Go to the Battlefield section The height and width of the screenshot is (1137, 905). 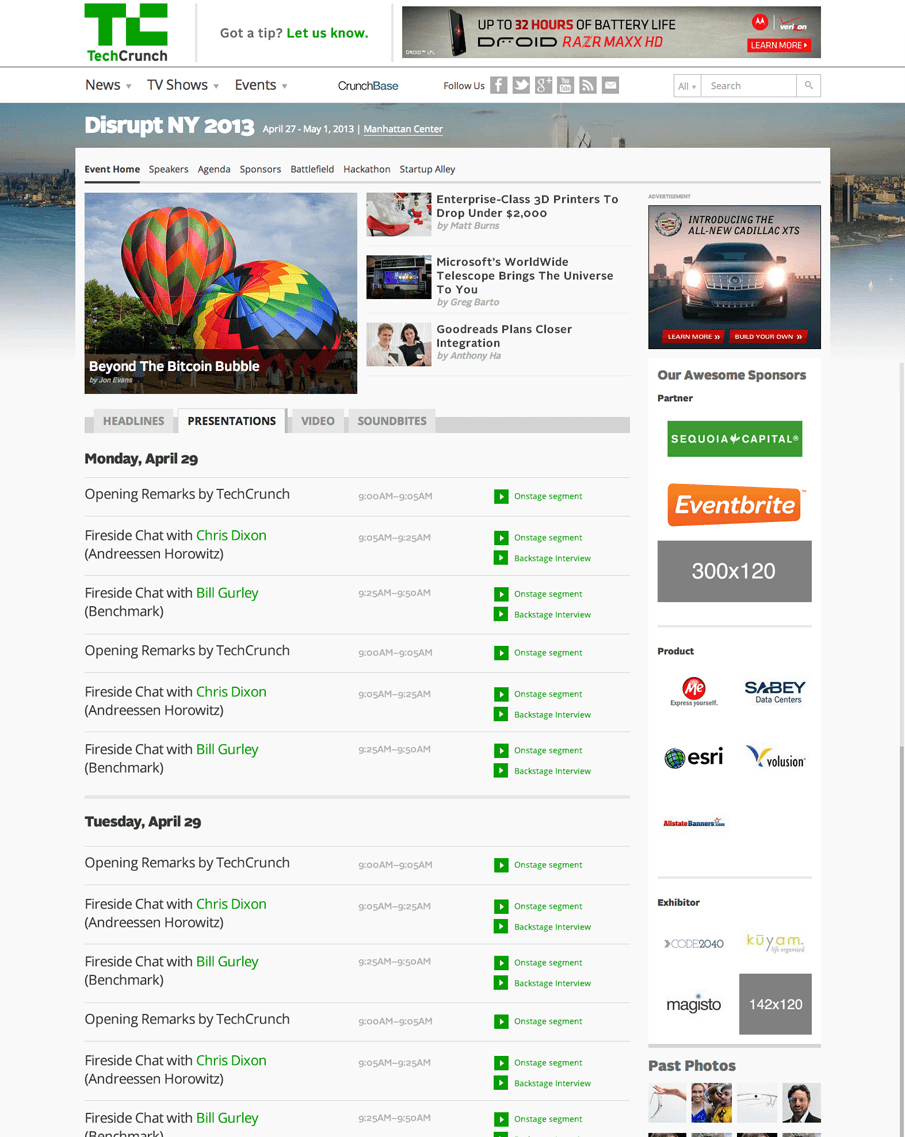pyautogui.click(x=312, y=169)
